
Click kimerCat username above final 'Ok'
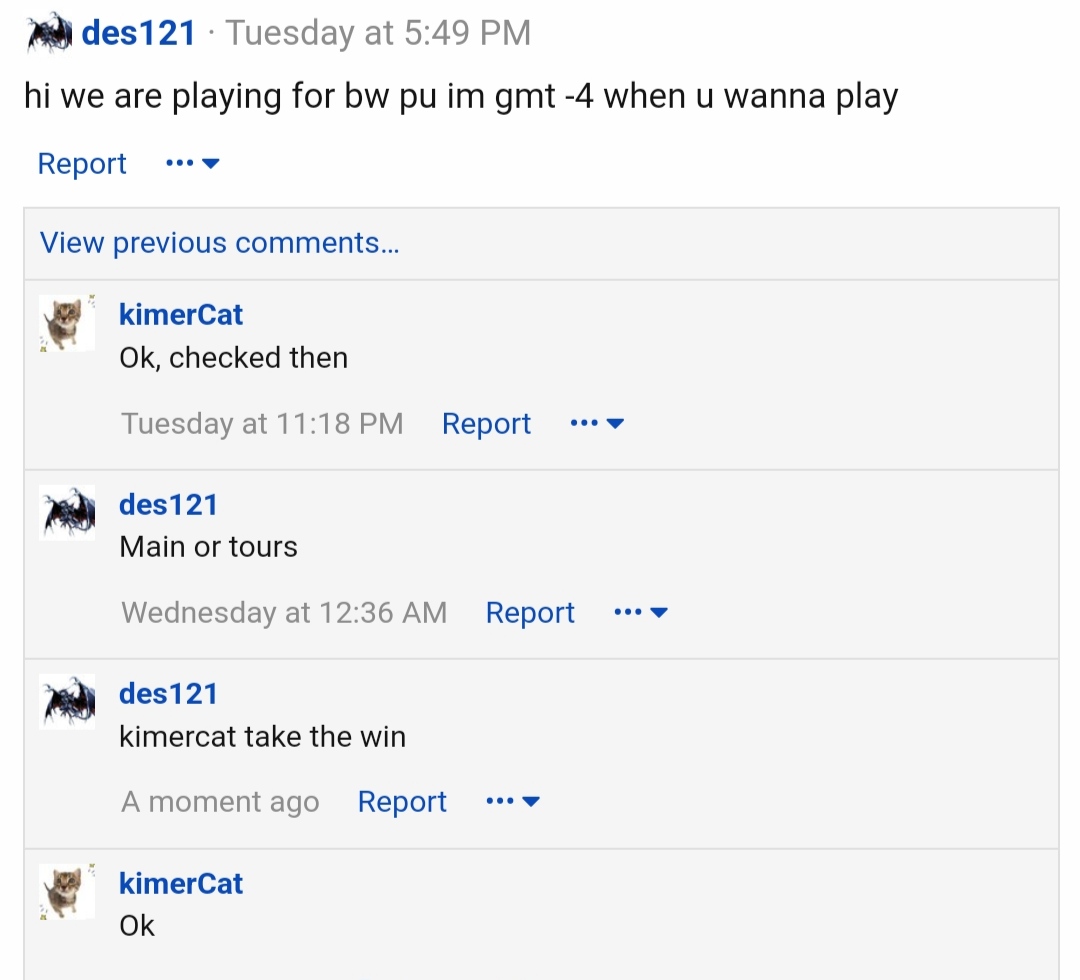click(180, 884)
